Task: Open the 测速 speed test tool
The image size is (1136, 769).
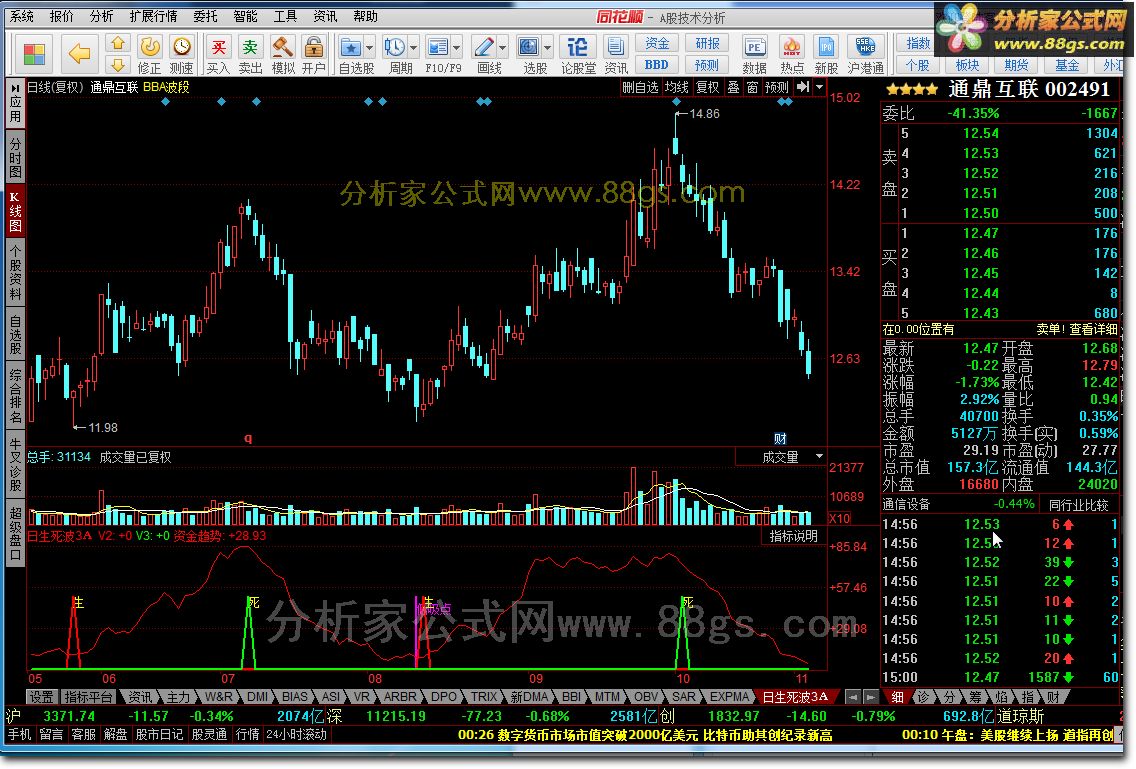Action: (x=182, y=54)
